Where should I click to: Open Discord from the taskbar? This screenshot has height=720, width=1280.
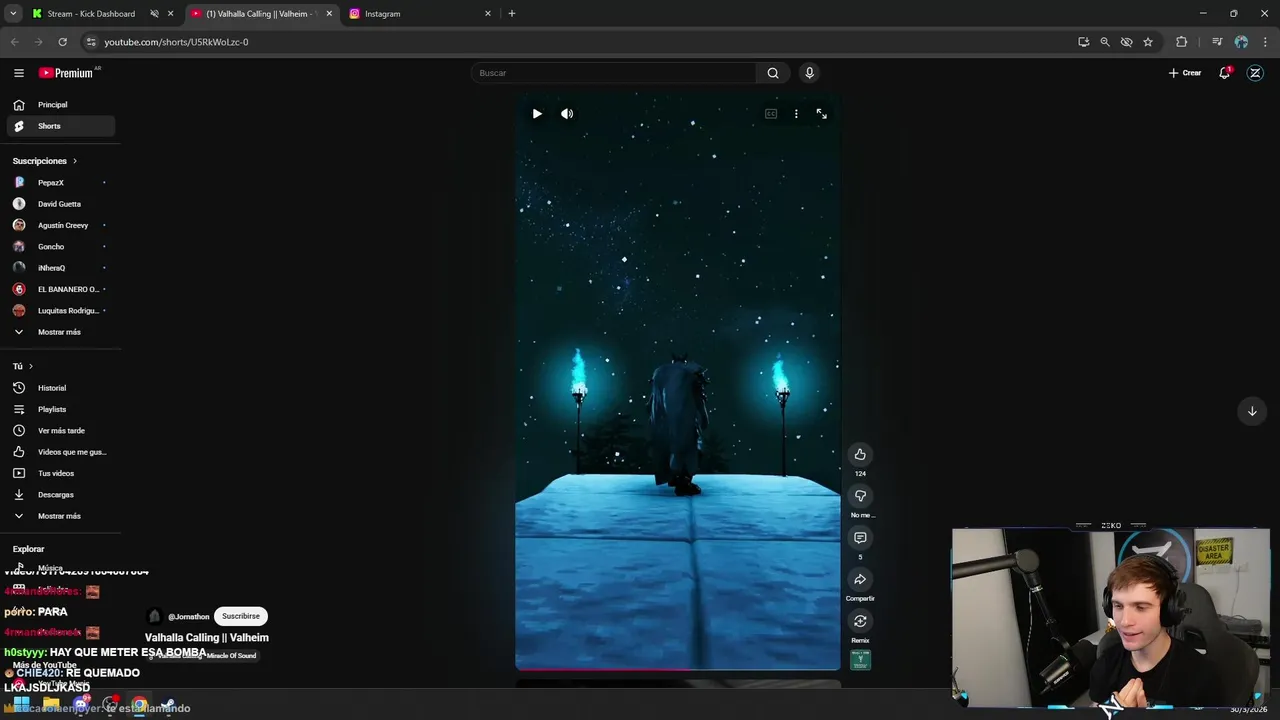tap(81, 706)
